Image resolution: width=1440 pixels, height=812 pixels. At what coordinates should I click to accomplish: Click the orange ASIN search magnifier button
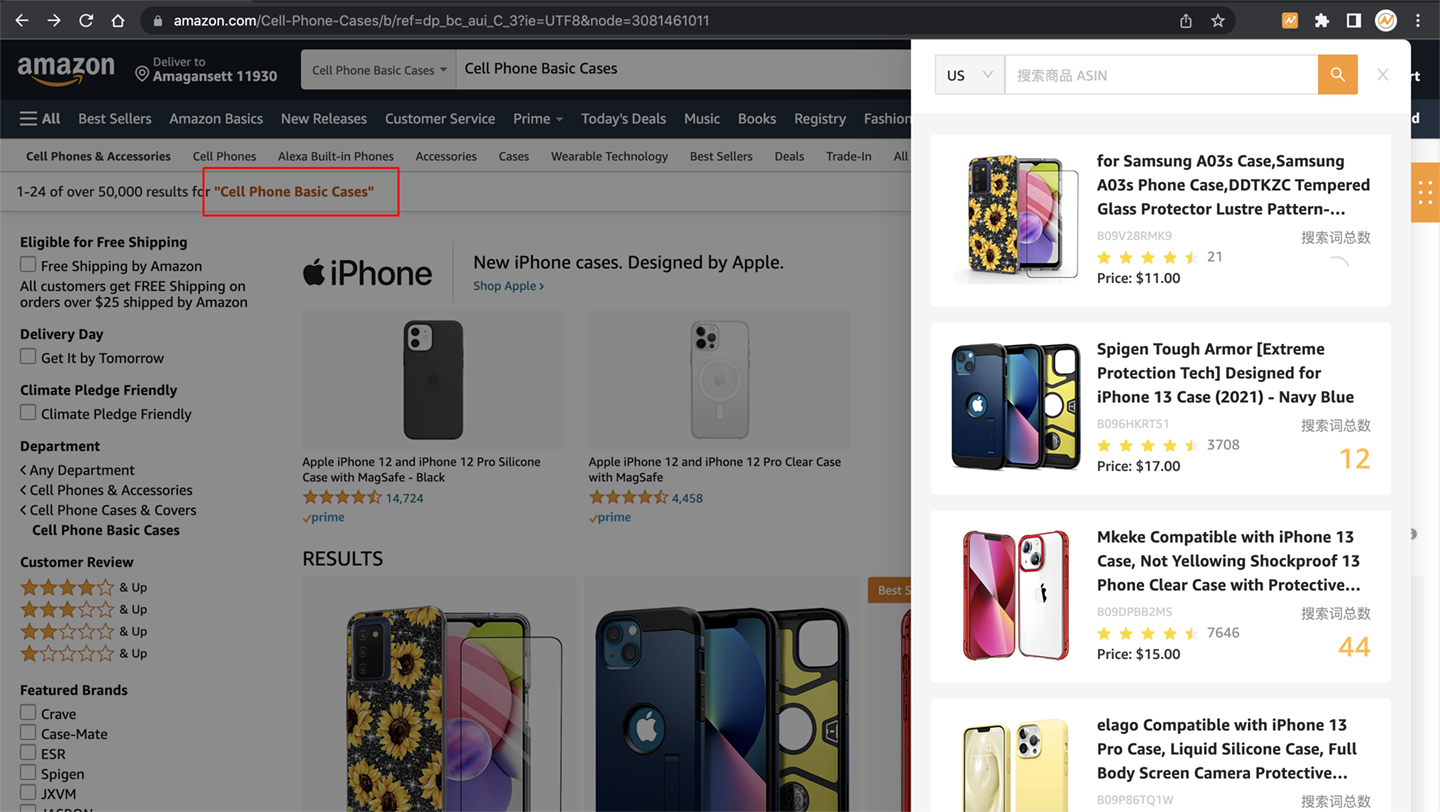1337,75
